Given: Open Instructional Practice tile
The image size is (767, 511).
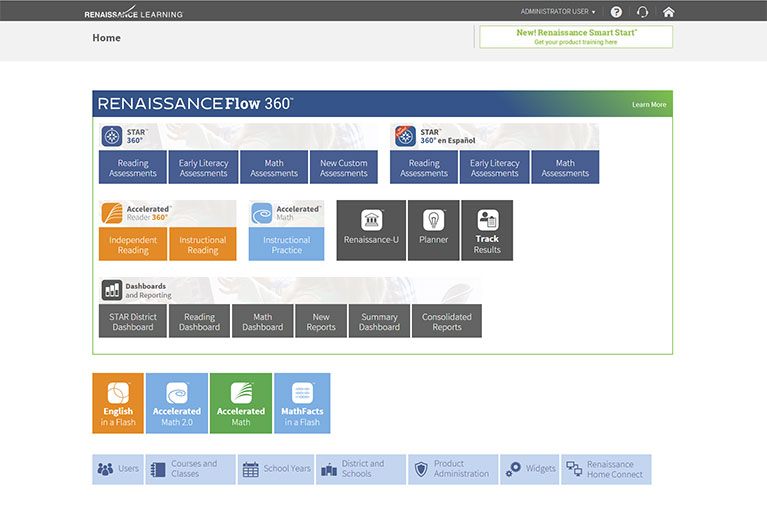Looking at the screenshot, I should click(x=286, y=244).
